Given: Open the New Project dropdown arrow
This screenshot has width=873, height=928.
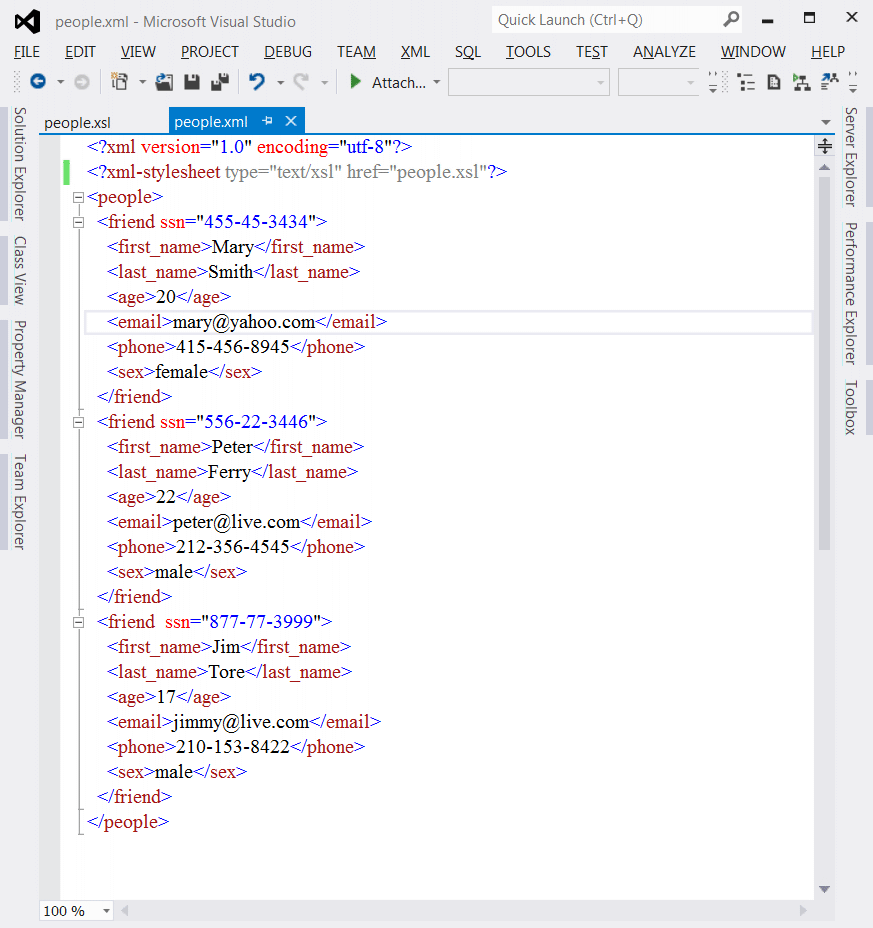Looking at the screenshot, I should coord(142,82).
